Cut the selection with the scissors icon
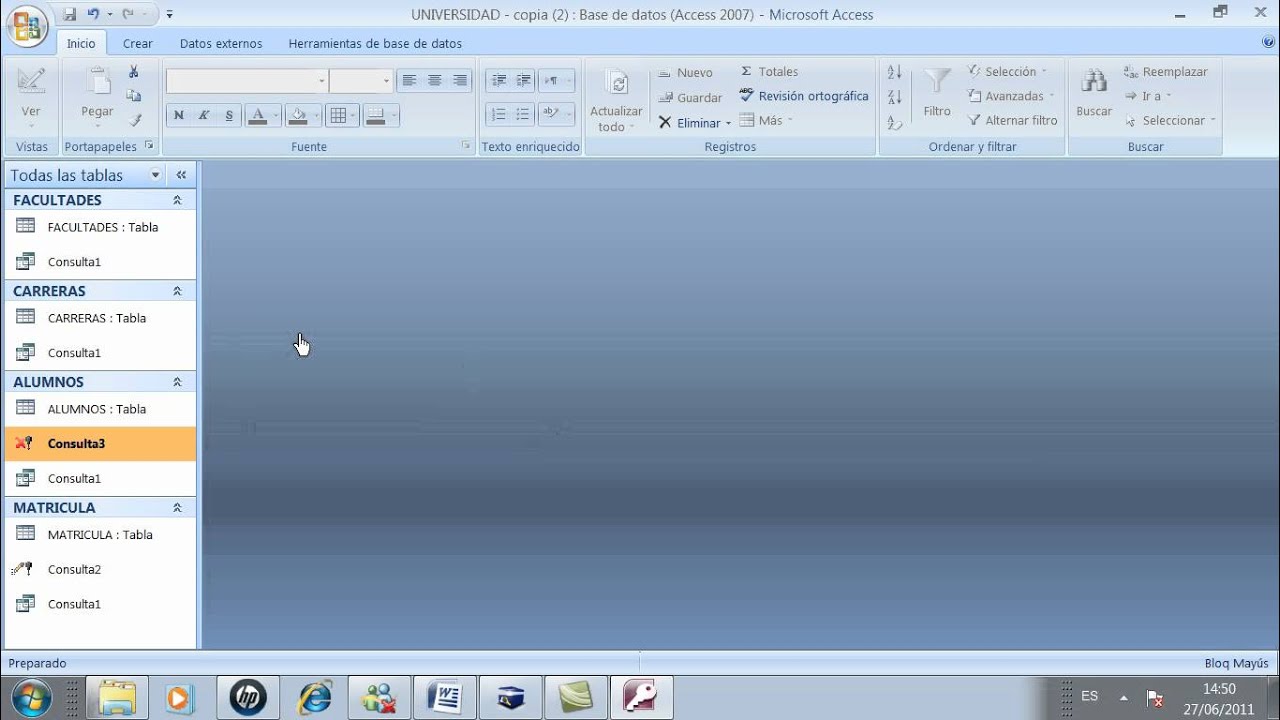 [x=134, y=72]
